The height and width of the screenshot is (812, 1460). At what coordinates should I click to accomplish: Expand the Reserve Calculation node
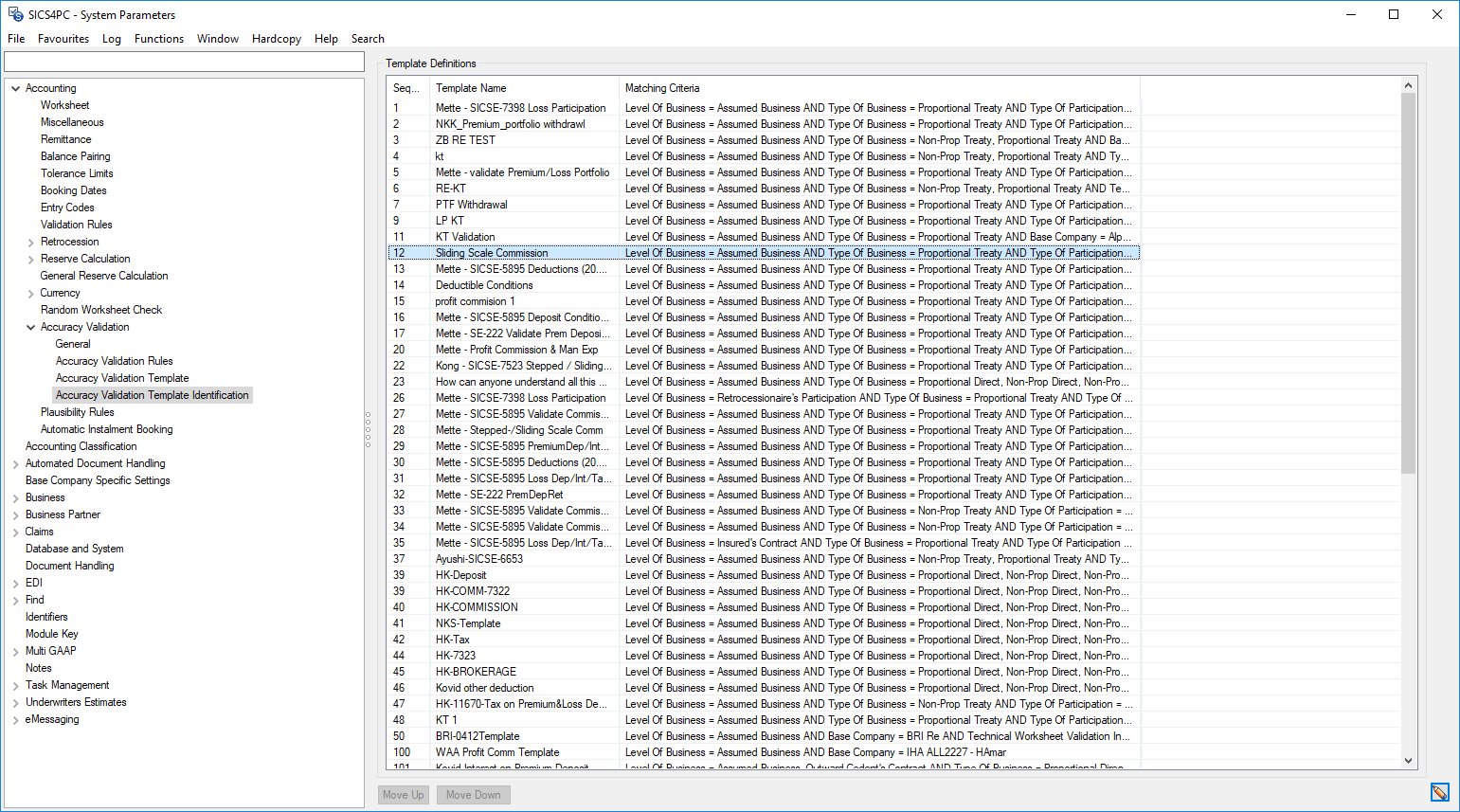29,258
